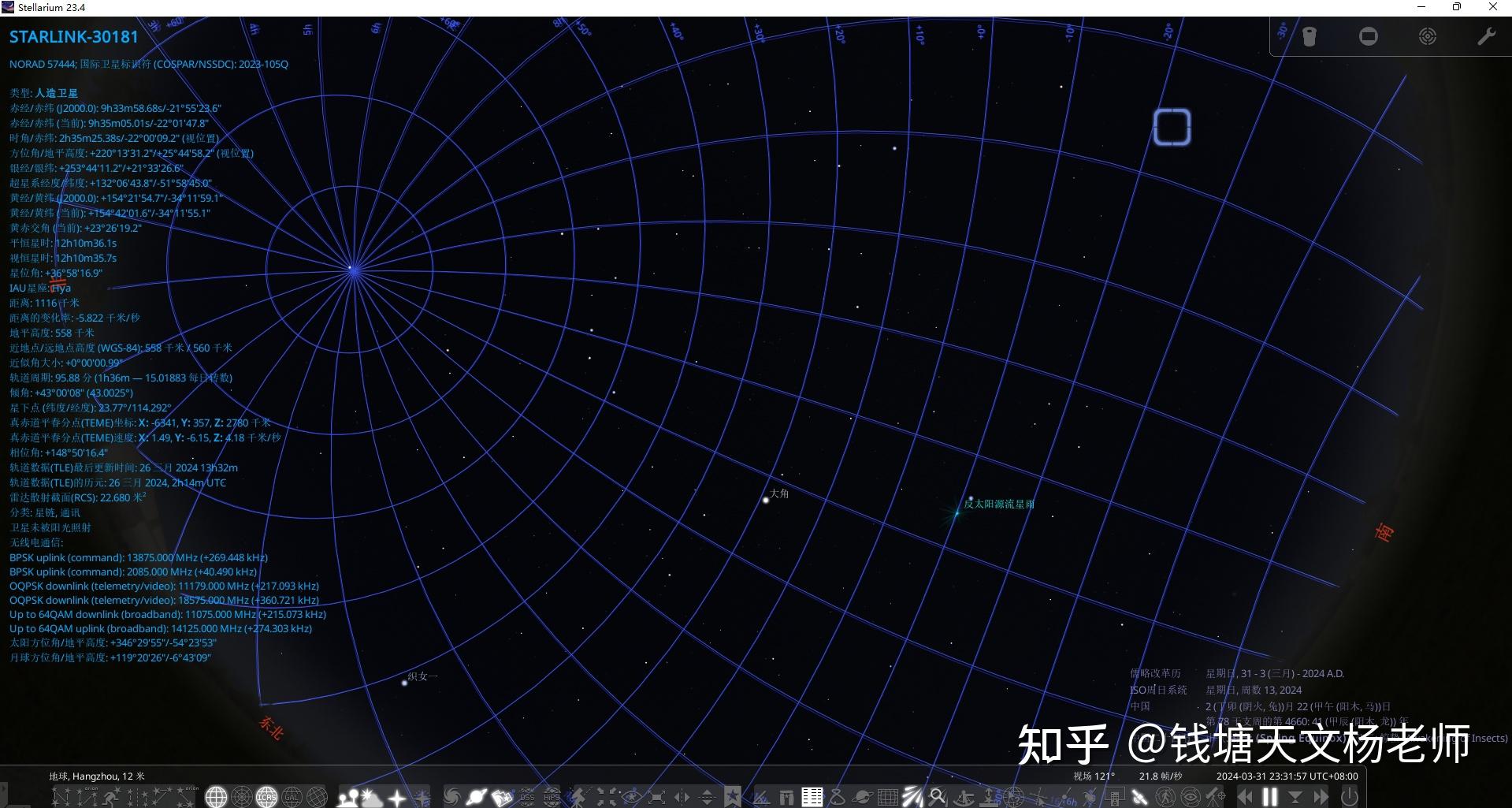This screenshot has width=1512, height=808.
Task: Toggle the ICRS grid
Action: tap(266, 796)
